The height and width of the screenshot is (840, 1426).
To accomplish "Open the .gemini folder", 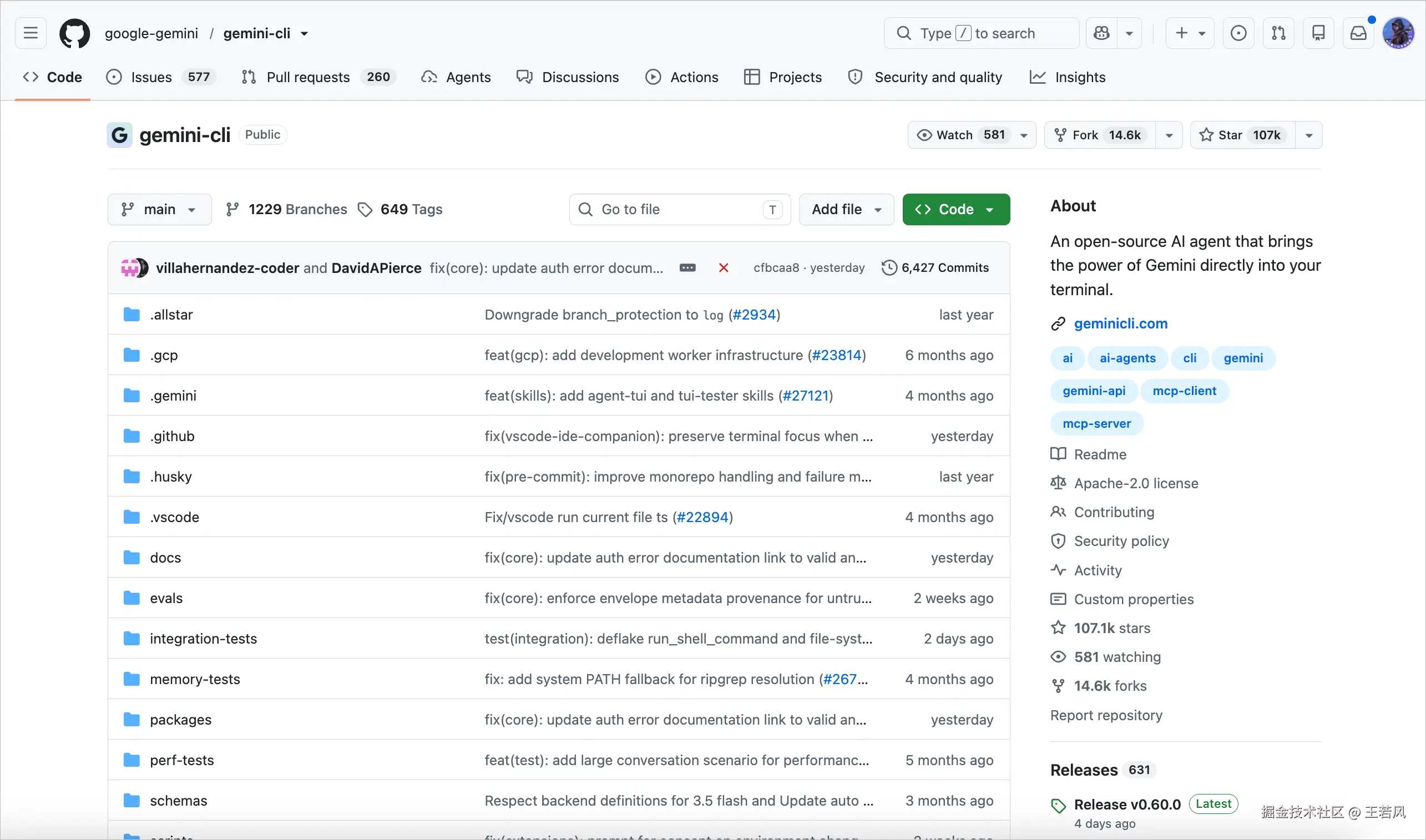I will pyautogui.click(x=173, y=396).
